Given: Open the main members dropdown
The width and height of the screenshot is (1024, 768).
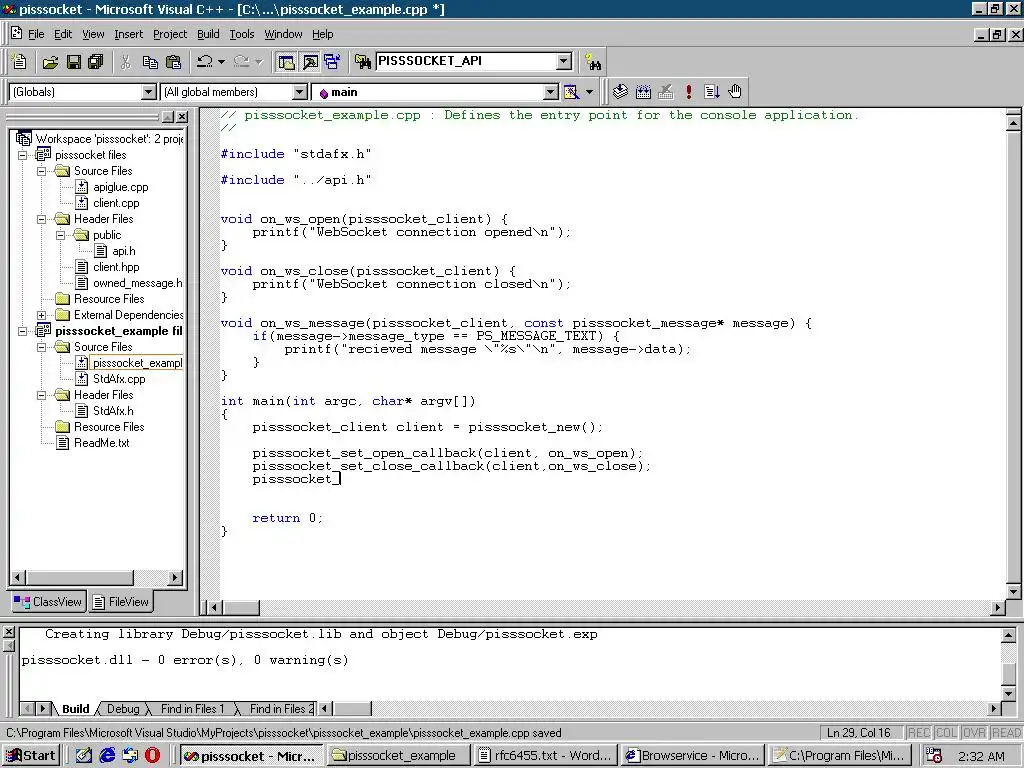Looking at the screenshot, I should coord(551,92).
